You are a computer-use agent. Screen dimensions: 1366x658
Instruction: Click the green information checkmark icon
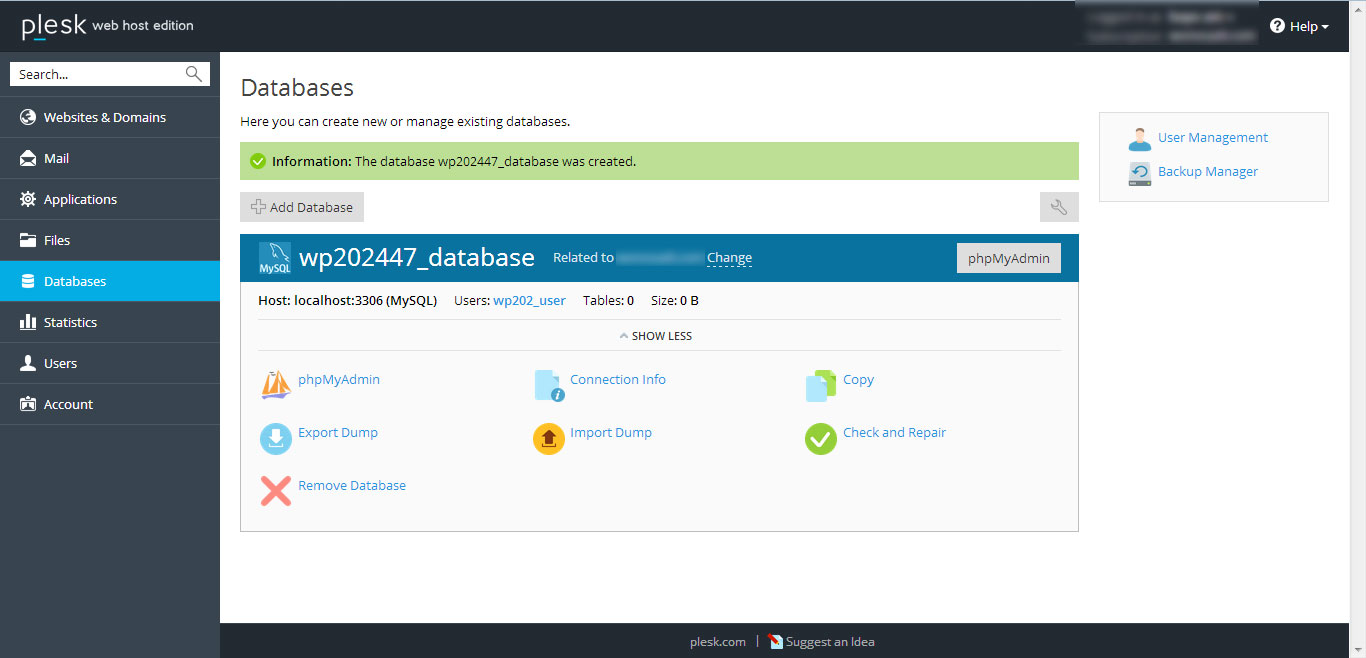(258, 161)
